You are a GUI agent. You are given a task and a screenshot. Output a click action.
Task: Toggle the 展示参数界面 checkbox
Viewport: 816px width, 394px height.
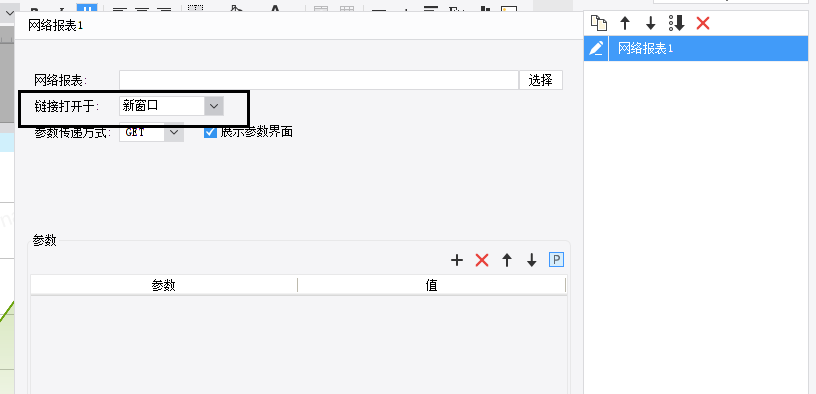pyautogui.click(x=210, y=132)
